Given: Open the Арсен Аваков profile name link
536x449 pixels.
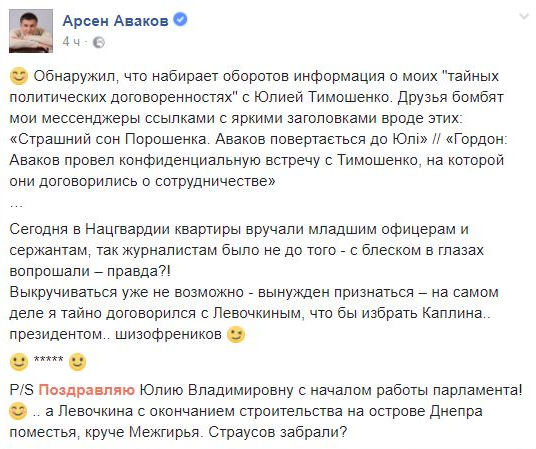Looking at the screenshot, I should pos(115,21).
